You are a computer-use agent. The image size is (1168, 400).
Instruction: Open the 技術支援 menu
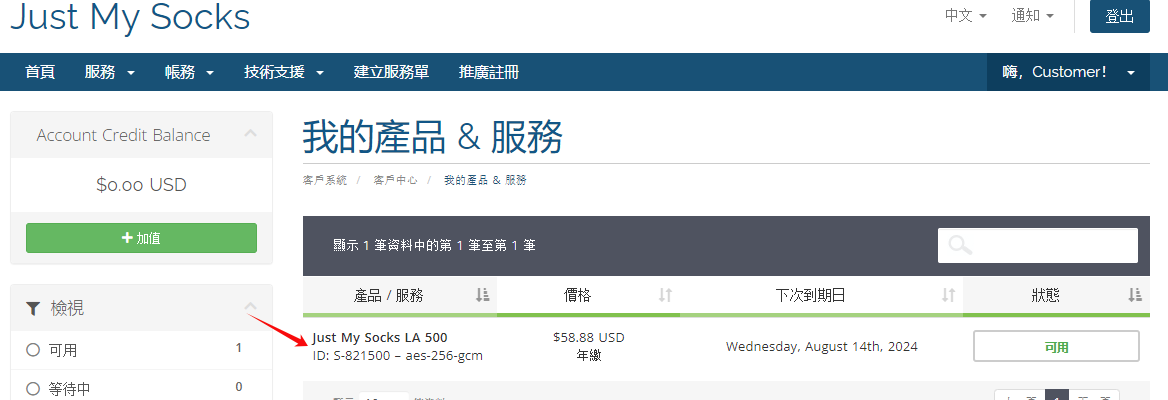tap(284, 72)
